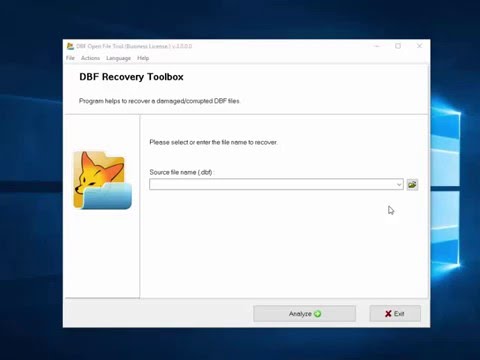480x360 pixels.
Task: Open the File menu
Action: pos(70,58)
